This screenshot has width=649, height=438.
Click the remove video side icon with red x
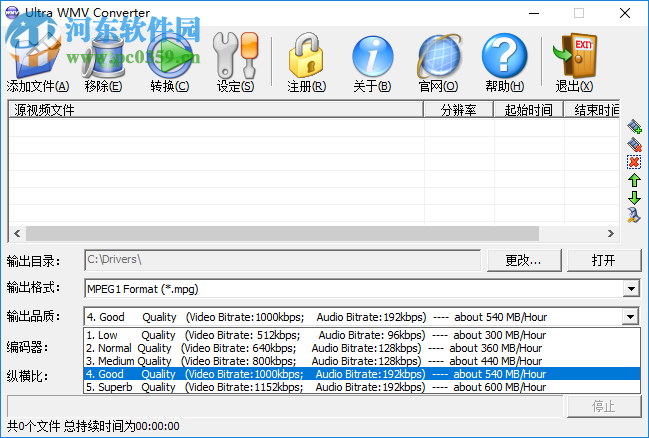pos(634,144)
